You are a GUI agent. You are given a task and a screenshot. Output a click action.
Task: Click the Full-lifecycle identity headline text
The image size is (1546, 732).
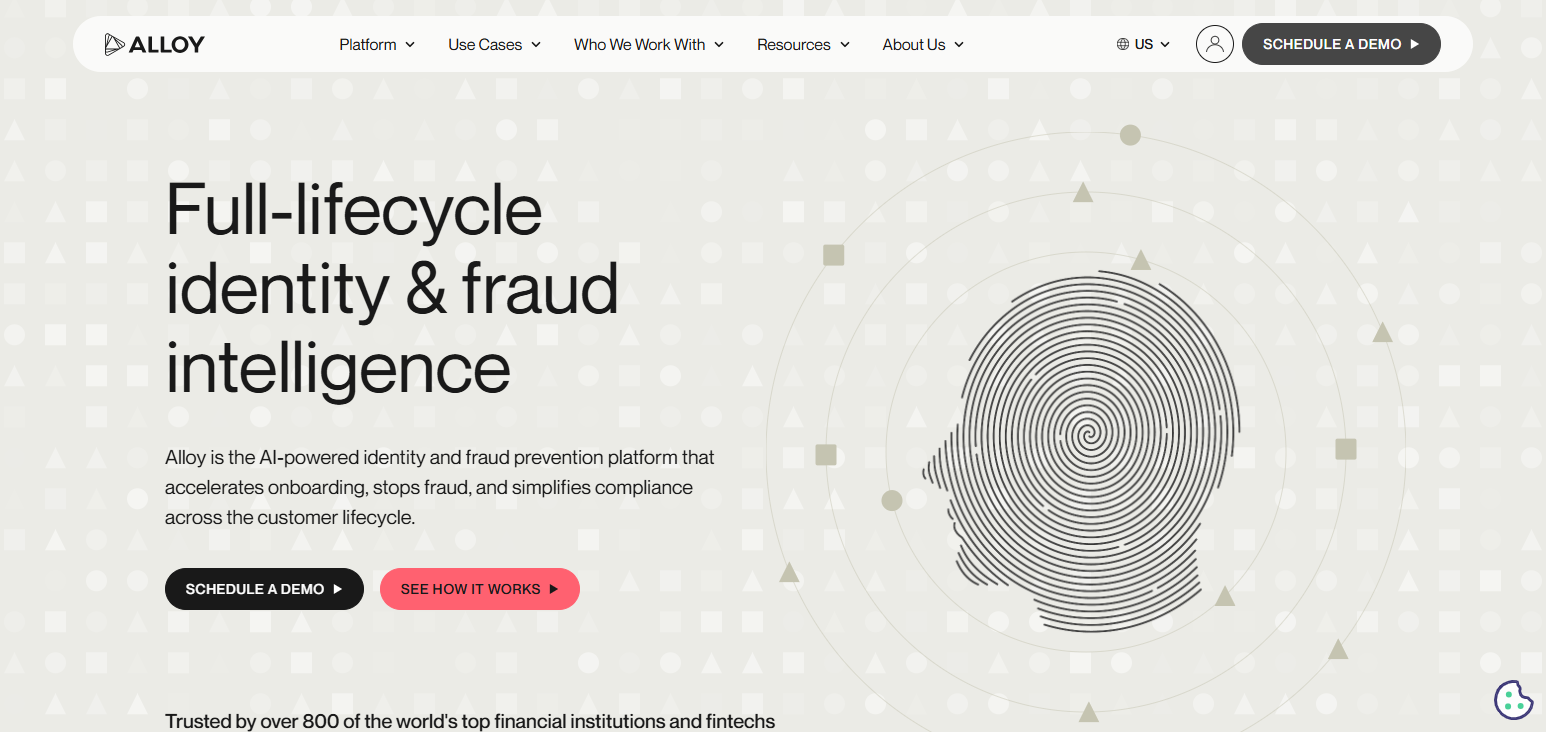coord(392,289)
